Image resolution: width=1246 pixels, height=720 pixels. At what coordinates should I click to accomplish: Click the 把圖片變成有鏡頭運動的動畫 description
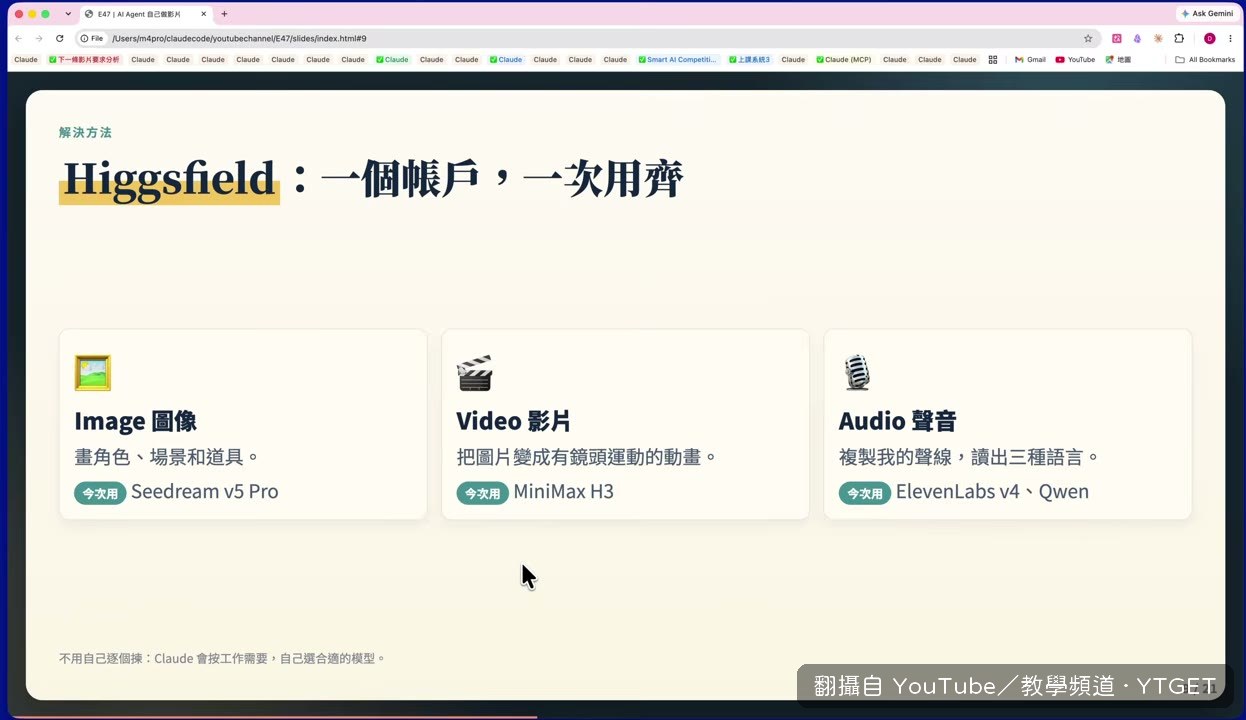tap(587, 457)
